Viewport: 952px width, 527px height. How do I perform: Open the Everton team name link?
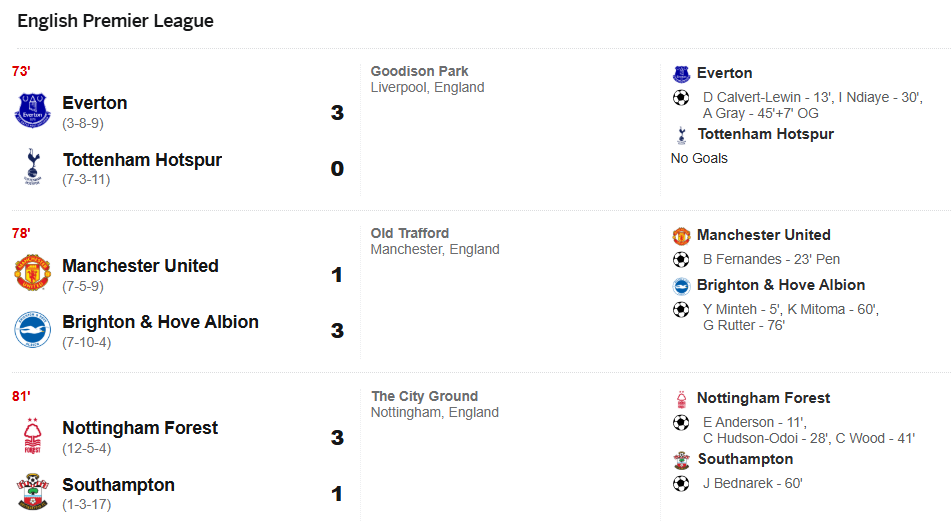pos(95,103)
